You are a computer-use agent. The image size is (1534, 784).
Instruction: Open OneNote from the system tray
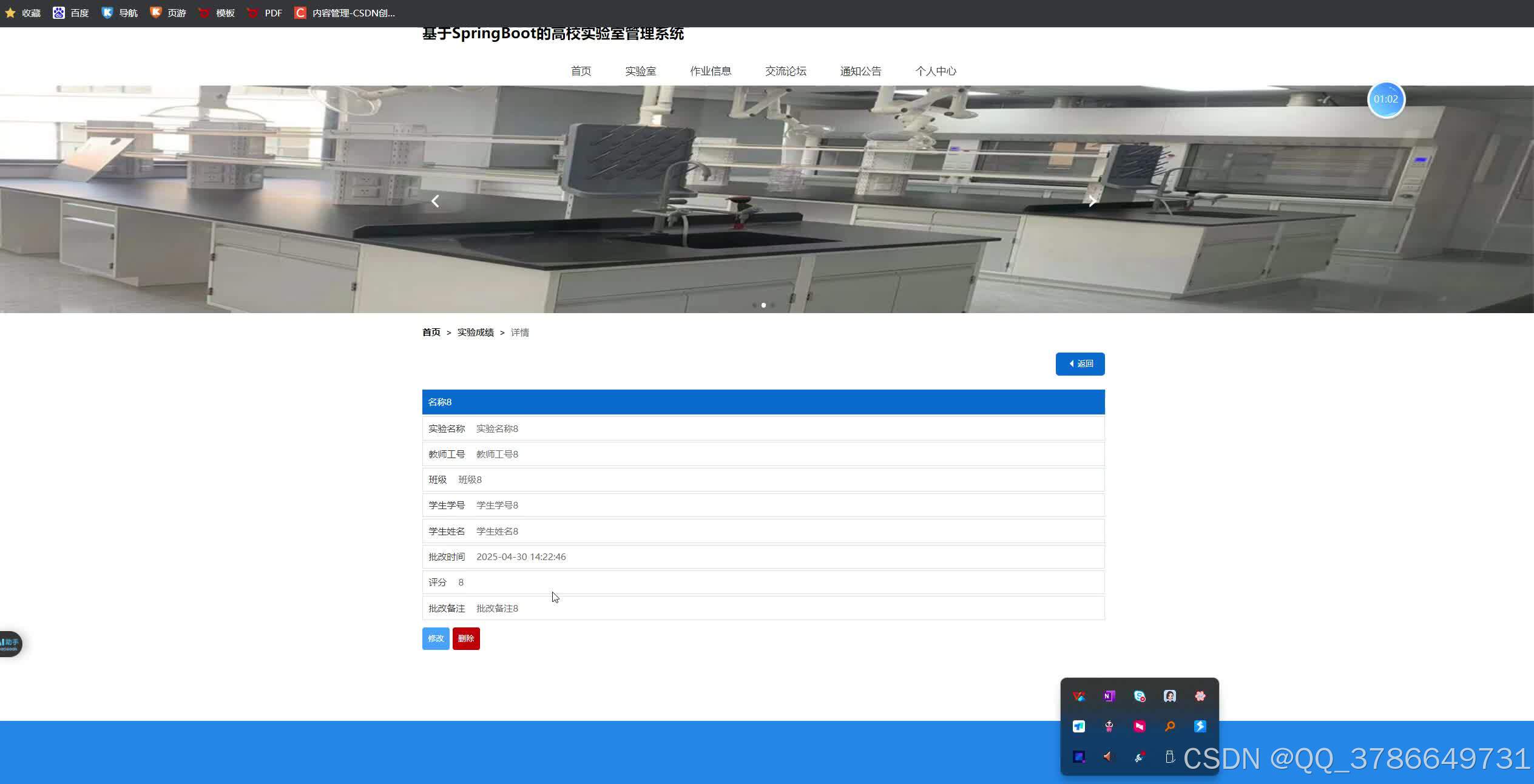pos(1109,696)
